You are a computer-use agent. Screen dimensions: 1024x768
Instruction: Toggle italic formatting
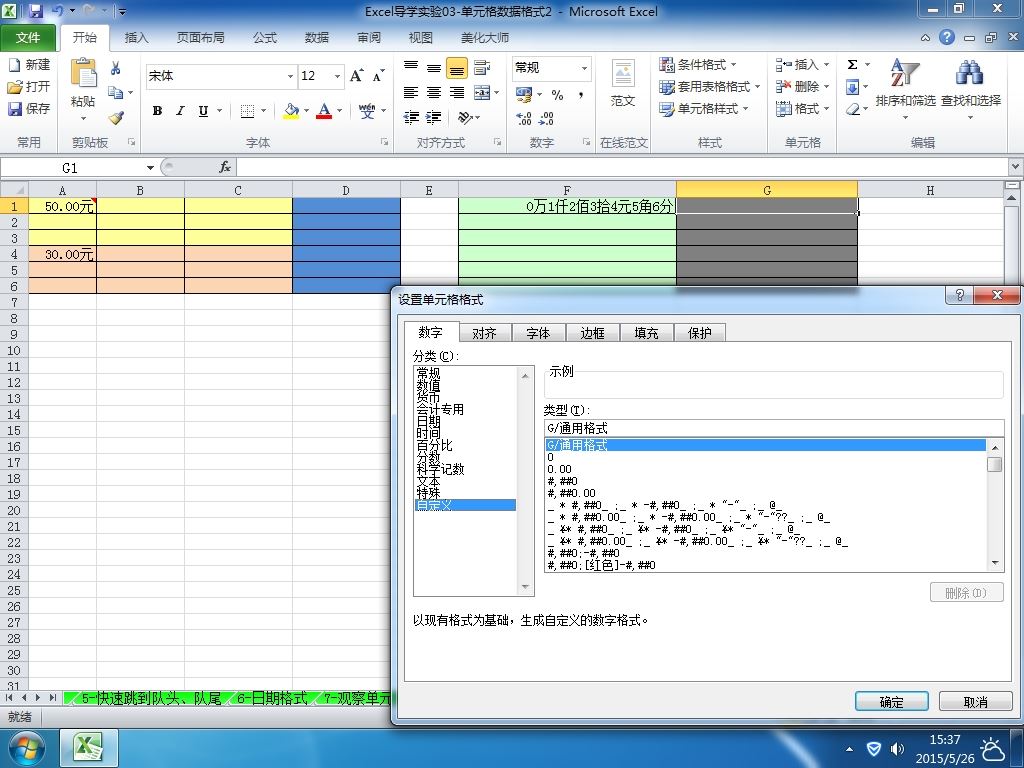tap(180, 111)
